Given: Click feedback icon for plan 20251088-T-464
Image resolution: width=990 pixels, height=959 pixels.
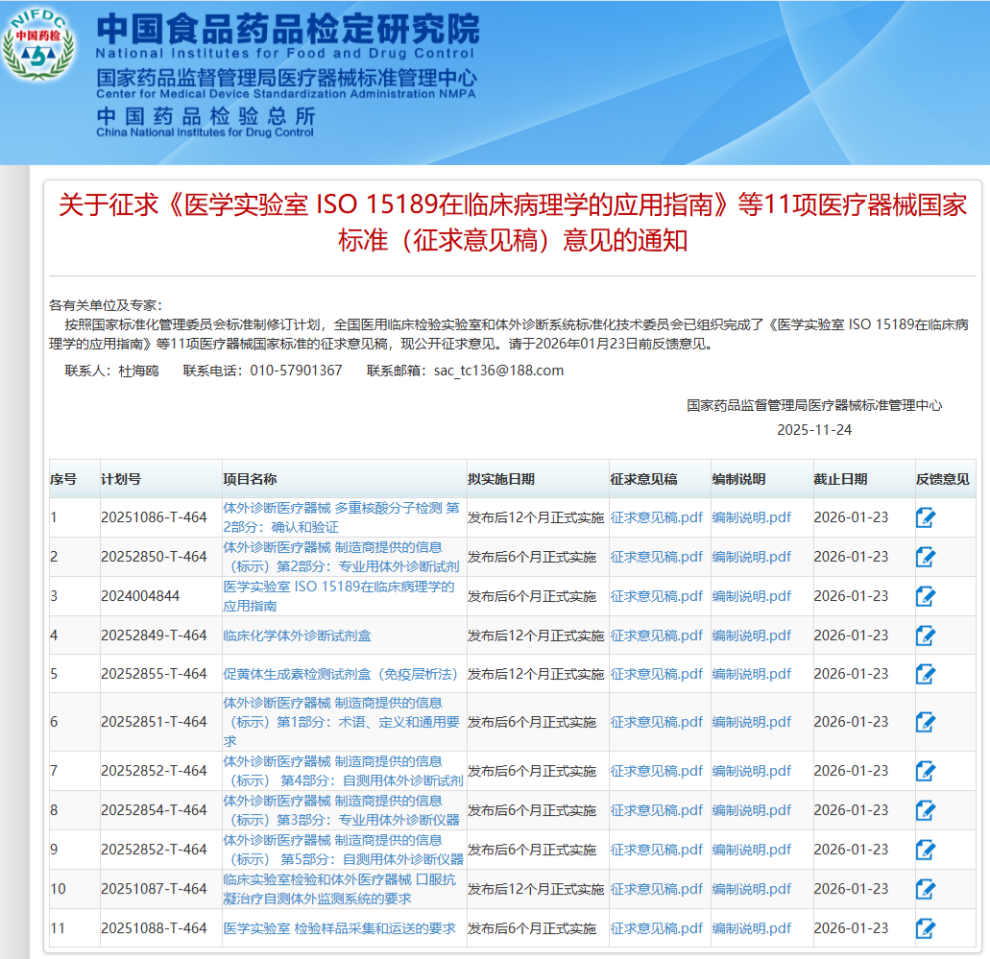Looking at the screenshot, I should pos(925,928).
